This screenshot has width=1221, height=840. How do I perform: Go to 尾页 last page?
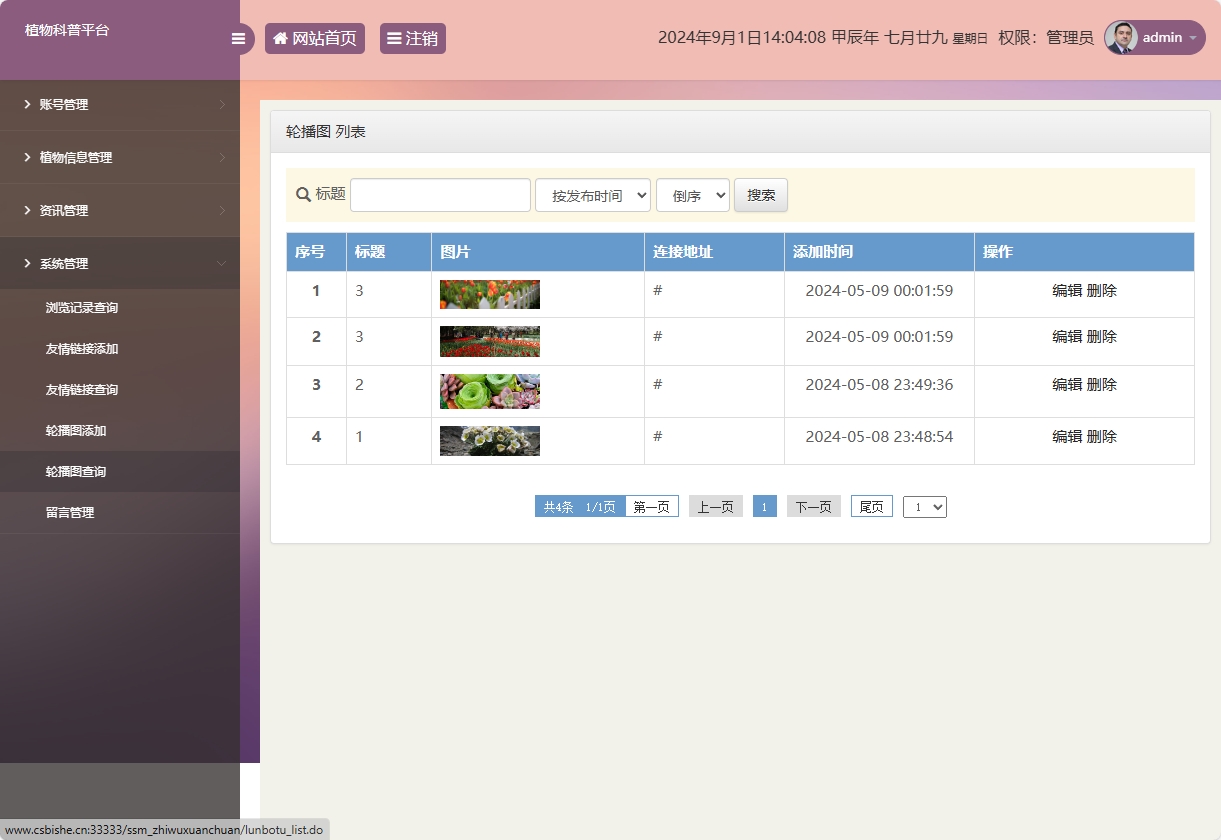tap(872, 507)
